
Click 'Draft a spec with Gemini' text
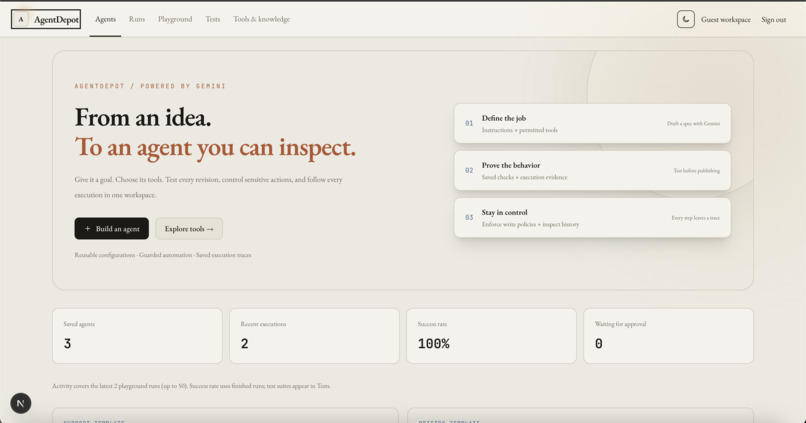click(693, 123)
